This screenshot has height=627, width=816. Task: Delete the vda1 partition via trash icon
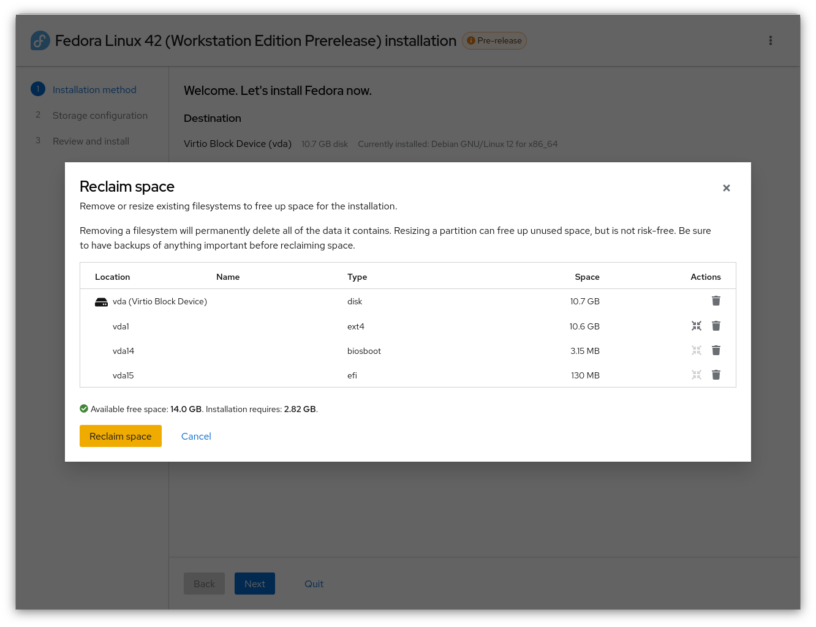pos(716,325)
